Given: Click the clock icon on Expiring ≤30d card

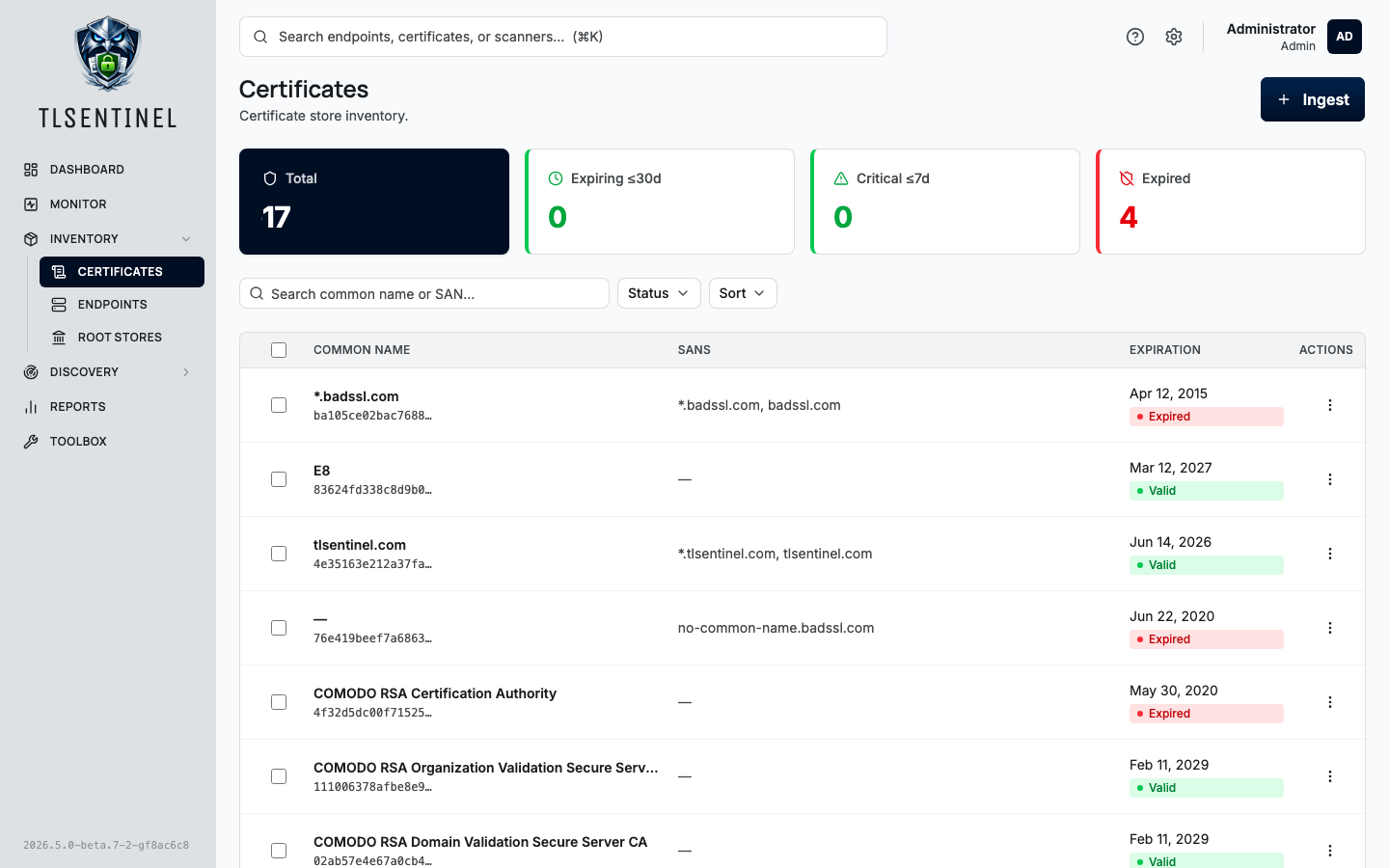Looking at the screenshot, I should [x=556, y=178].
